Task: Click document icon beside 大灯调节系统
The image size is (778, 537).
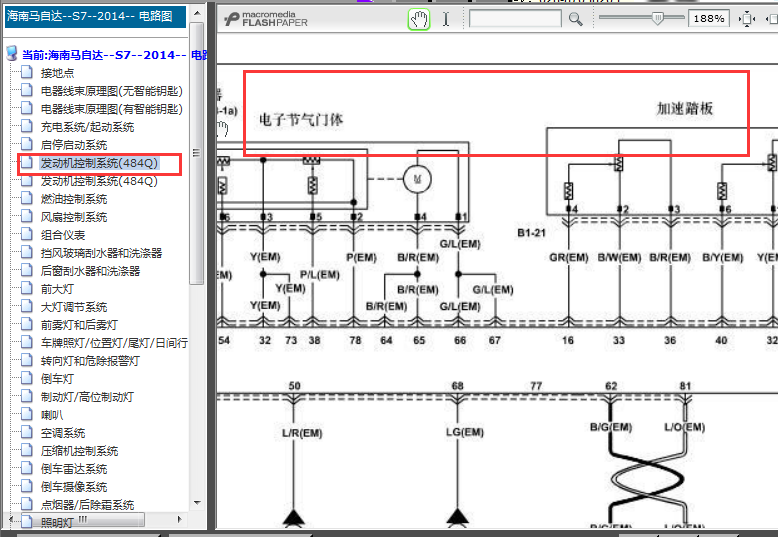Action: pos(27,306)
